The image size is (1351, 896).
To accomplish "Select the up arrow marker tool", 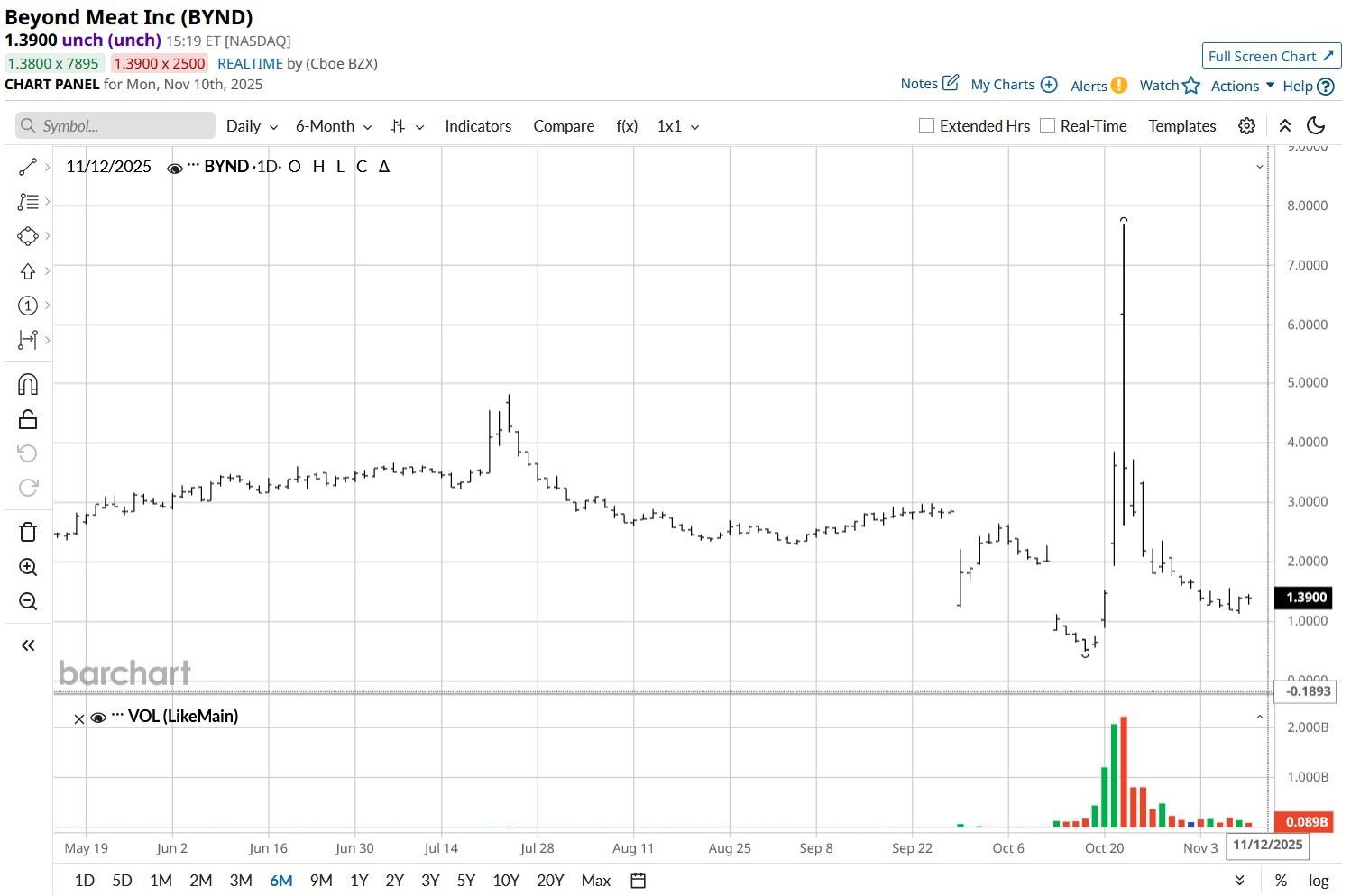I will pos(28,271).
